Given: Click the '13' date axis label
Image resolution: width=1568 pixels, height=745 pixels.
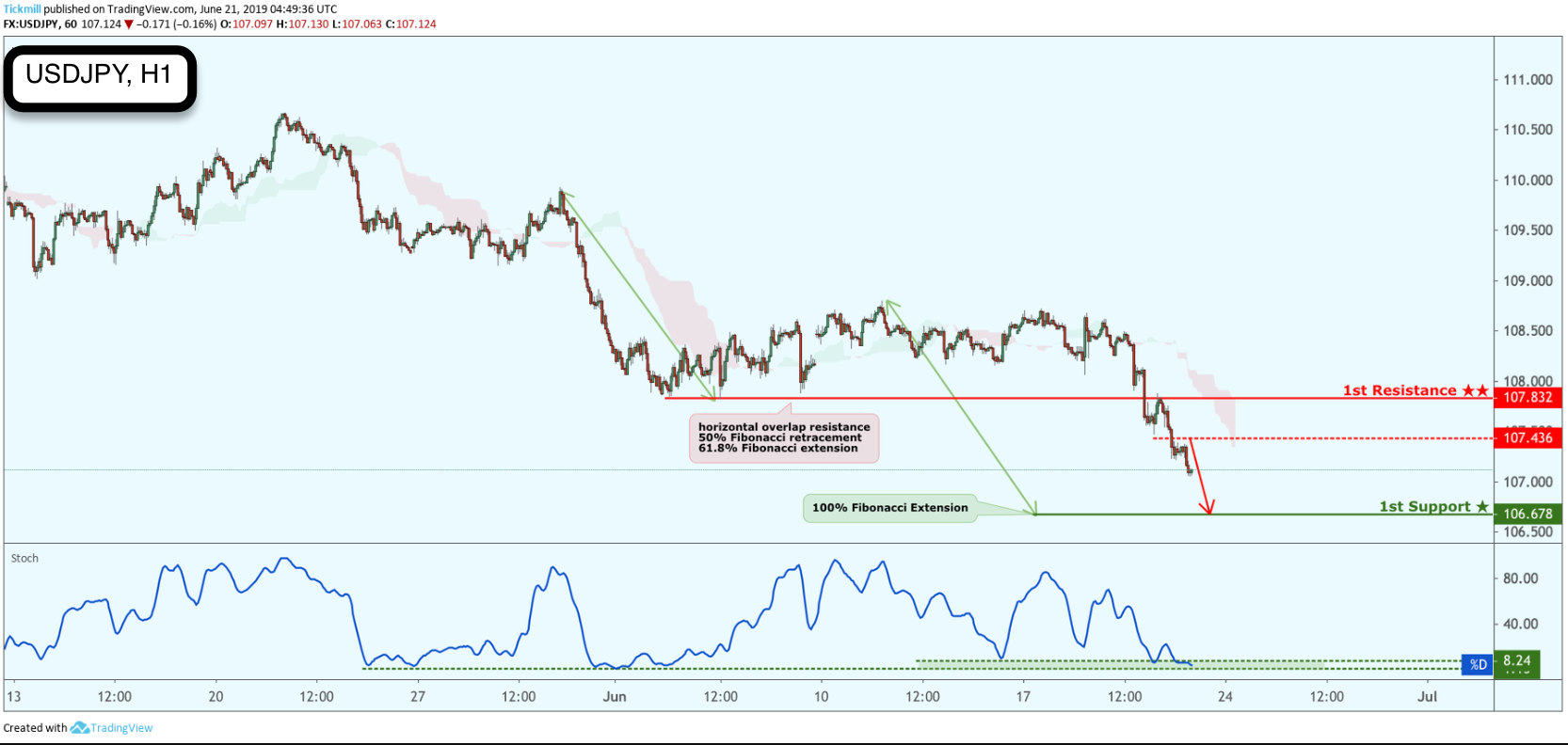Looking at the screenshot, I should click(x=13, y=697).
